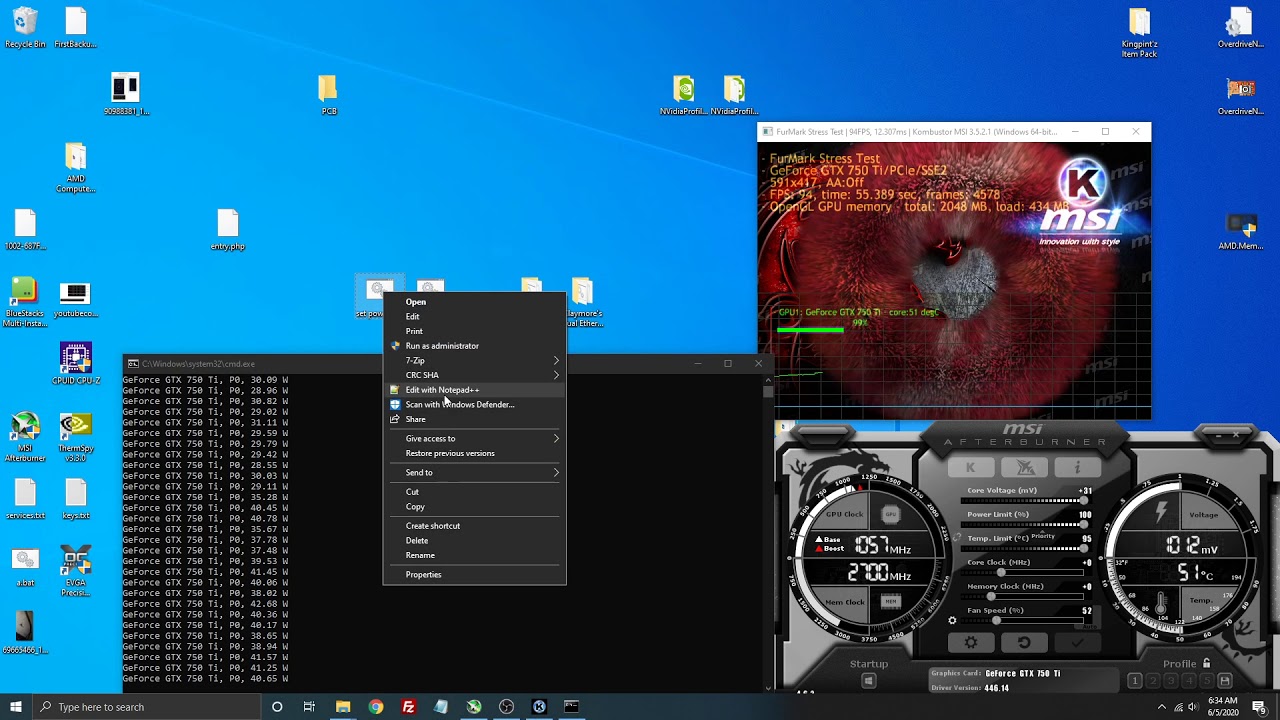The width and height of the screenshot is (1280, 720).
Task: Expand Give access to submenu
Action: click(x=475, y=438)
